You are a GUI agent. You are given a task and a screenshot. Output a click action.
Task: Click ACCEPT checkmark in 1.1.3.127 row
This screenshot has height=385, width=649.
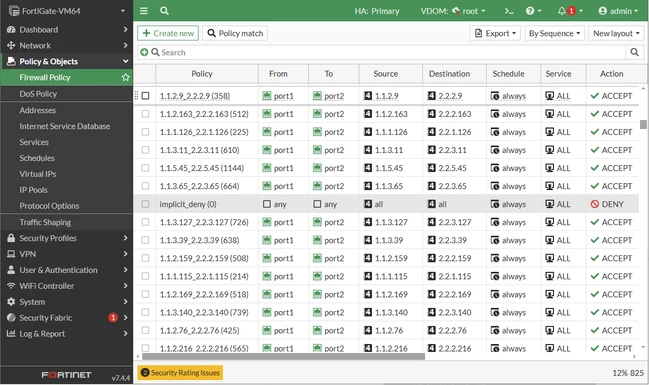coord(595,222)
